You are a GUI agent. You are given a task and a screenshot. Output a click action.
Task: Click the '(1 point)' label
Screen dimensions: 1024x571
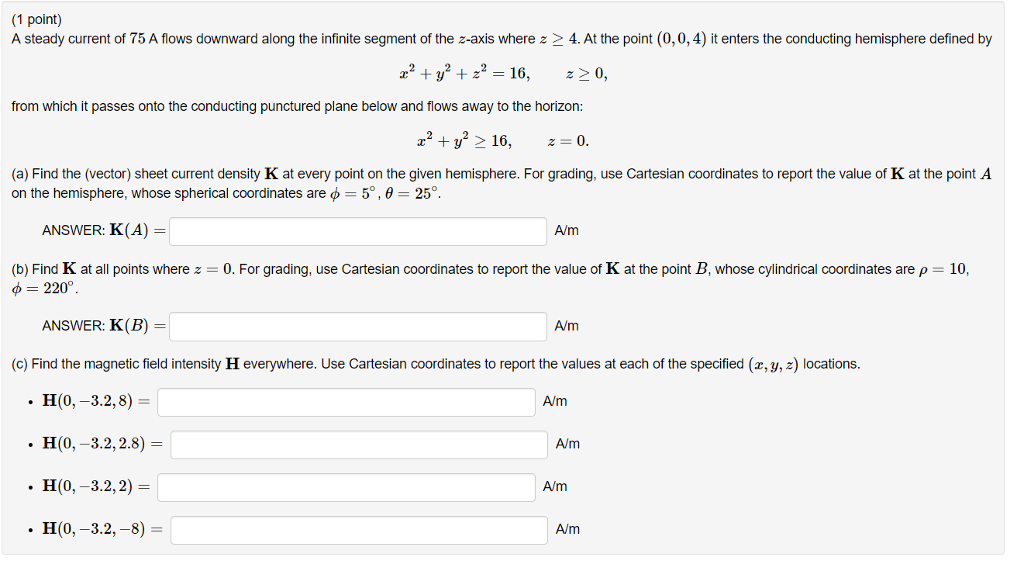coord(37,20)
